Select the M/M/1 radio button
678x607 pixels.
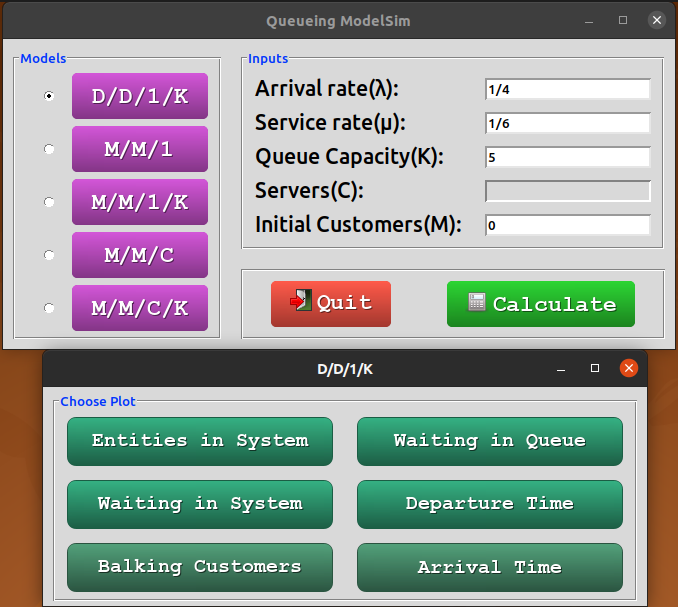point(50,149)
